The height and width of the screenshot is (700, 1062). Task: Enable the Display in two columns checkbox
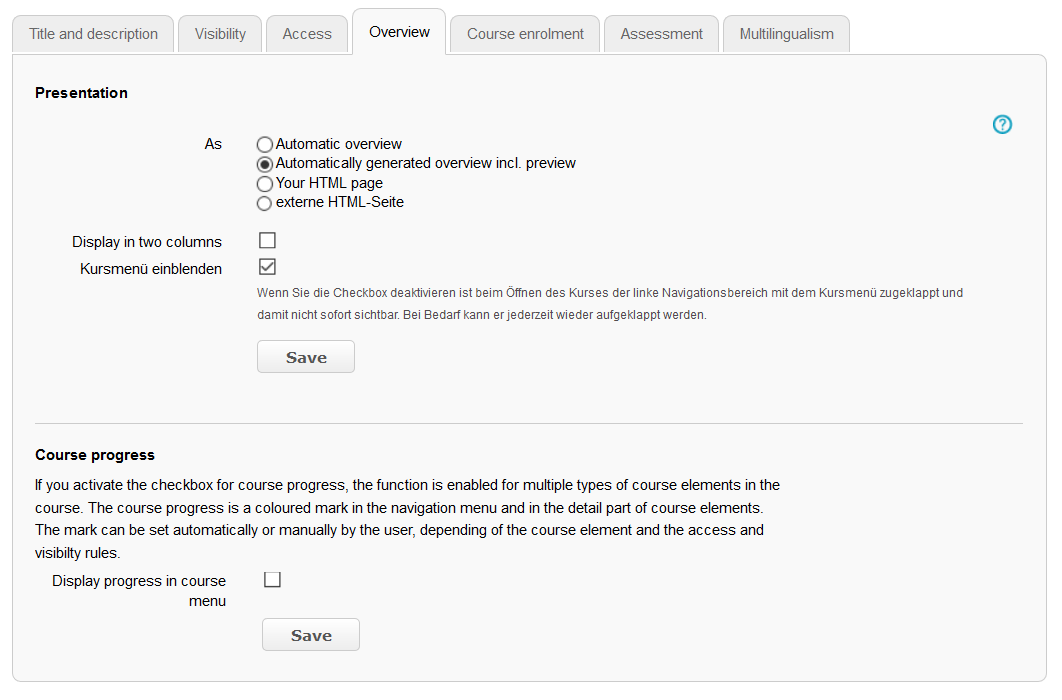267,240
